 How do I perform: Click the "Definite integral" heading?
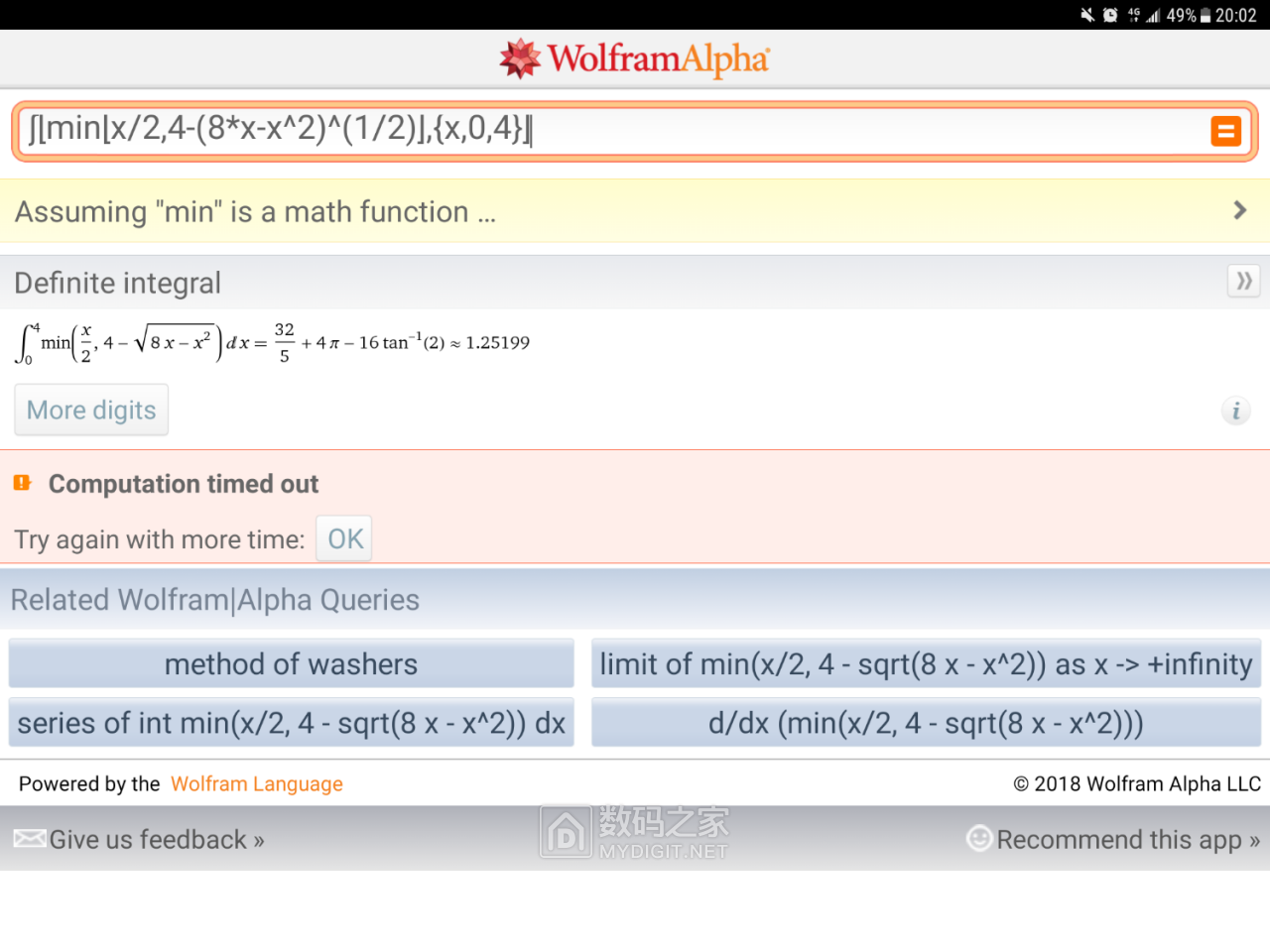(117, 283)
